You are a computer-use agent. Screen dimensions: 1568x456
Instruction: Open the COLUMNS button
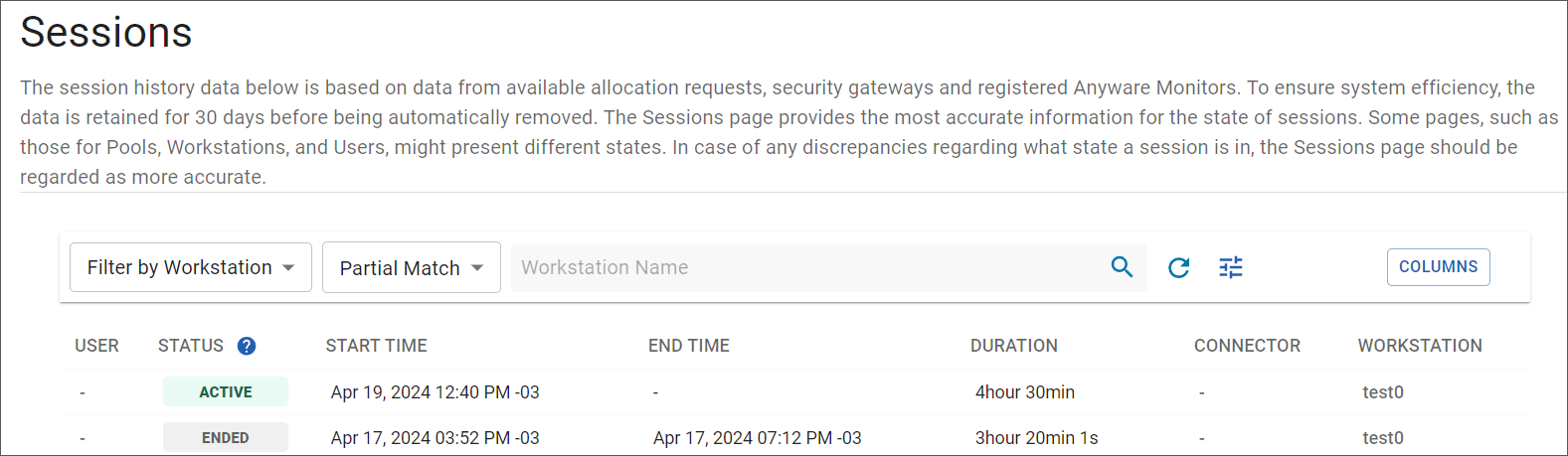coord(1439,266)
